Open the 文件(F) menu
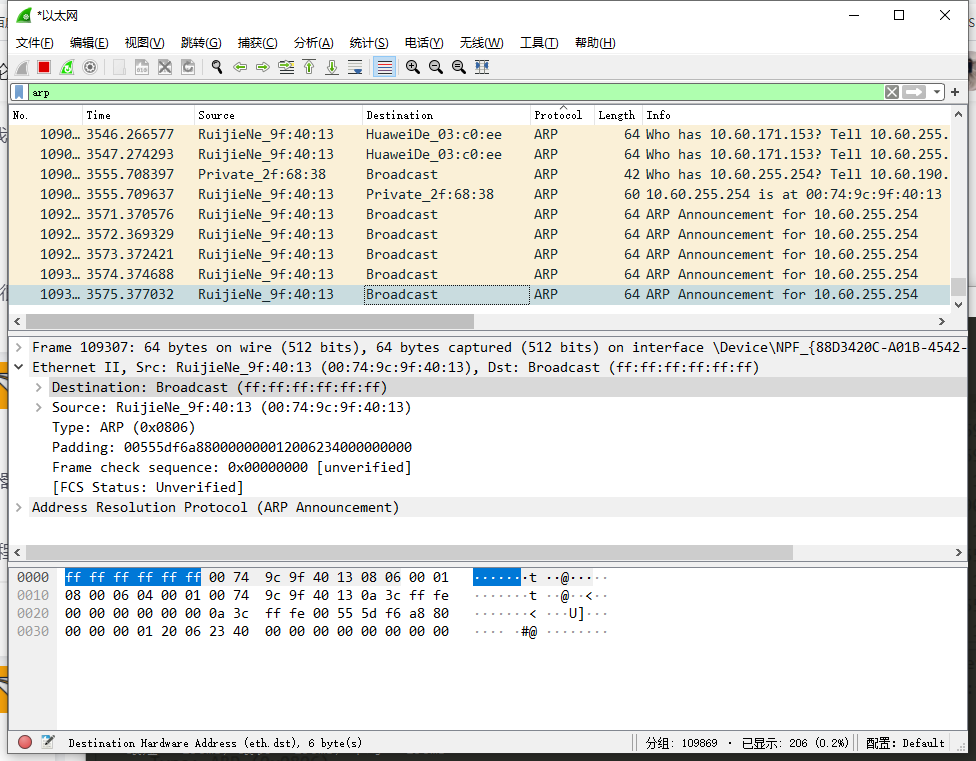This screenshot has height=761, width=976. (x=34, y=43)
